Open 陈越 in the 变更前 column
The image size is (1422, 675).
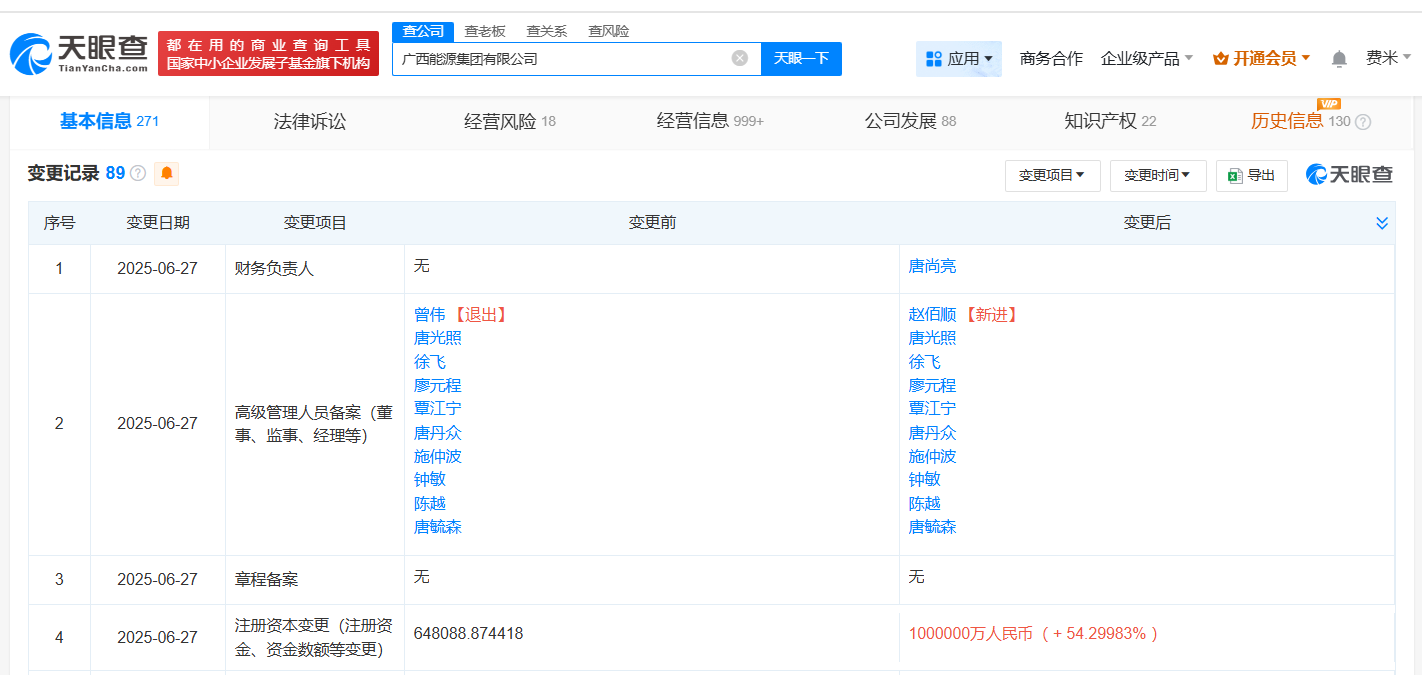coord(430,503)
